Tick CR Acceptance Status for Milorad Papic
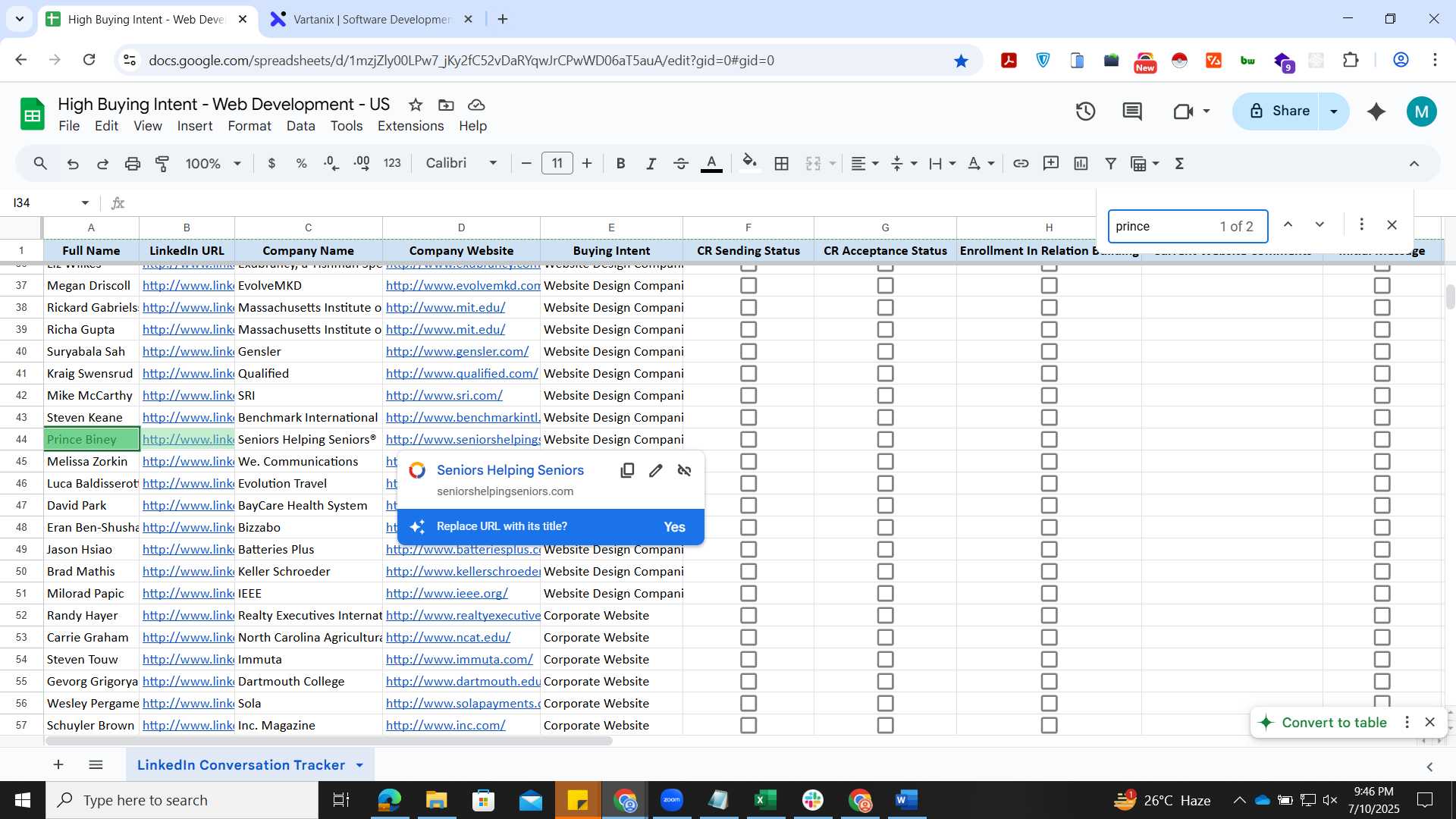 point(885,594)
